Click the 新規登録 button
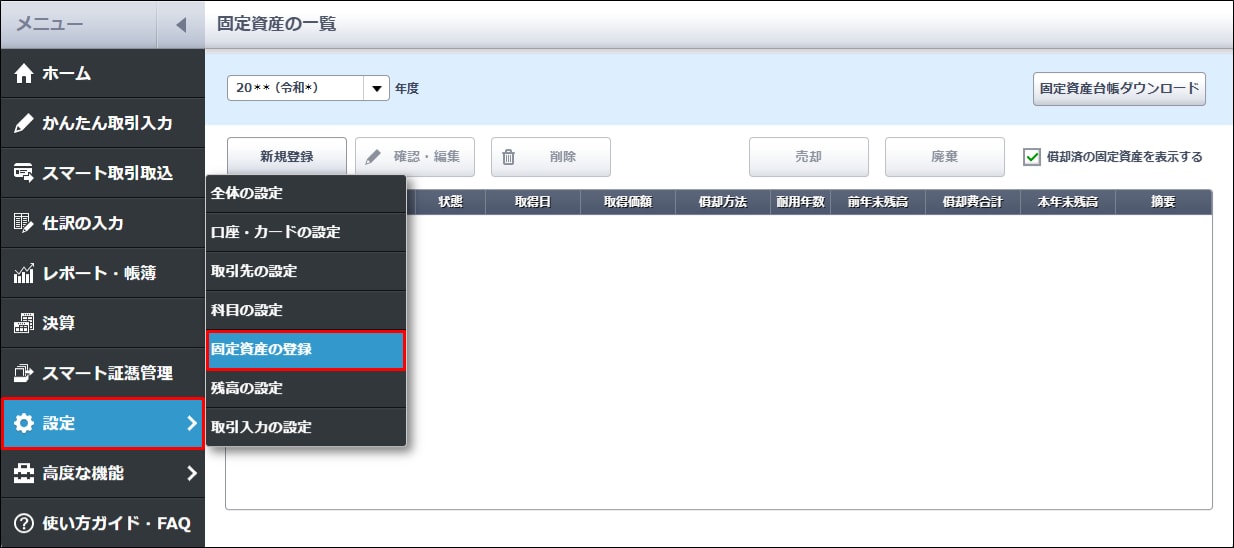 [287, 157]
